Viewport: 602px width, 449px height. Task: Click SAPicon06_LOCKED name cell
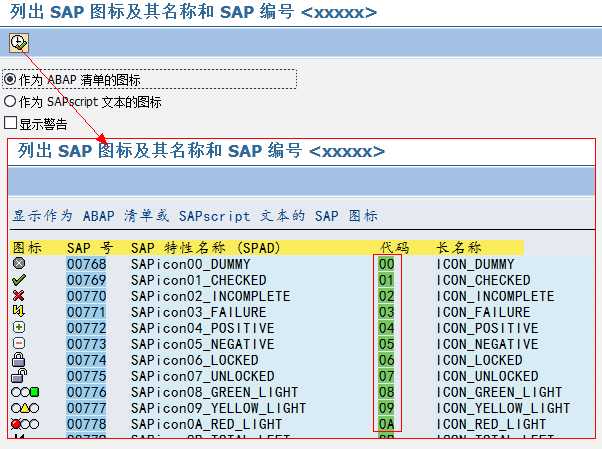click(x=195, y=360)
